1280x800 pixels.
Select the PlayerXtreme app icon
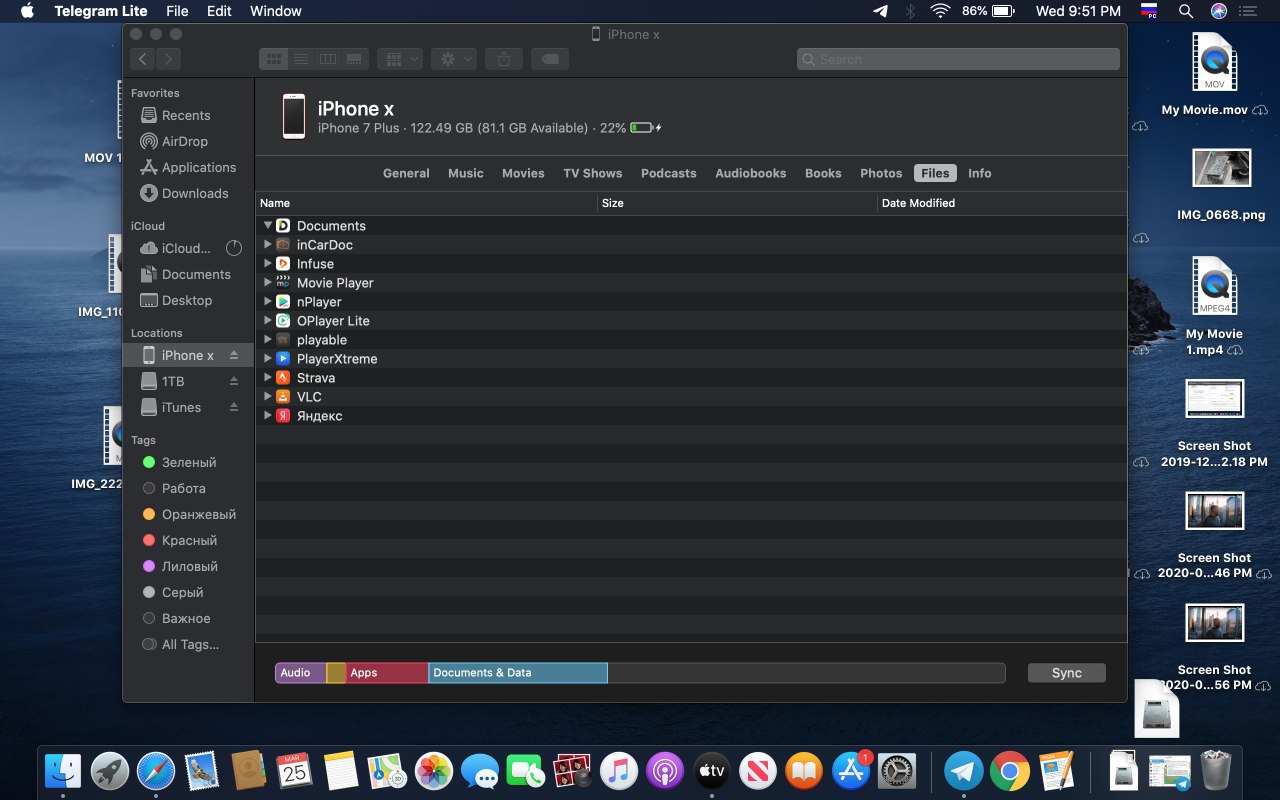(x=283, y=358)
